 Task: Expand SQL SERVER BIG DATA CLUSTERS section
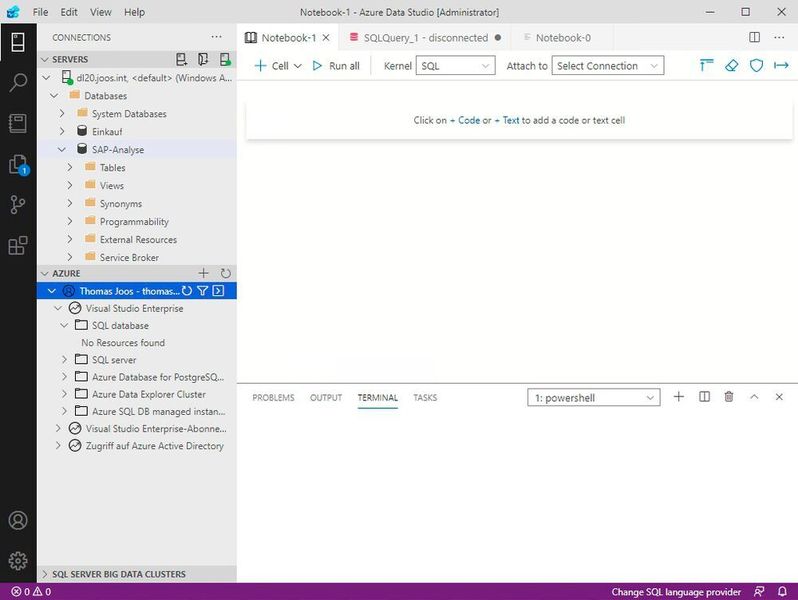[x=45, y=574]
